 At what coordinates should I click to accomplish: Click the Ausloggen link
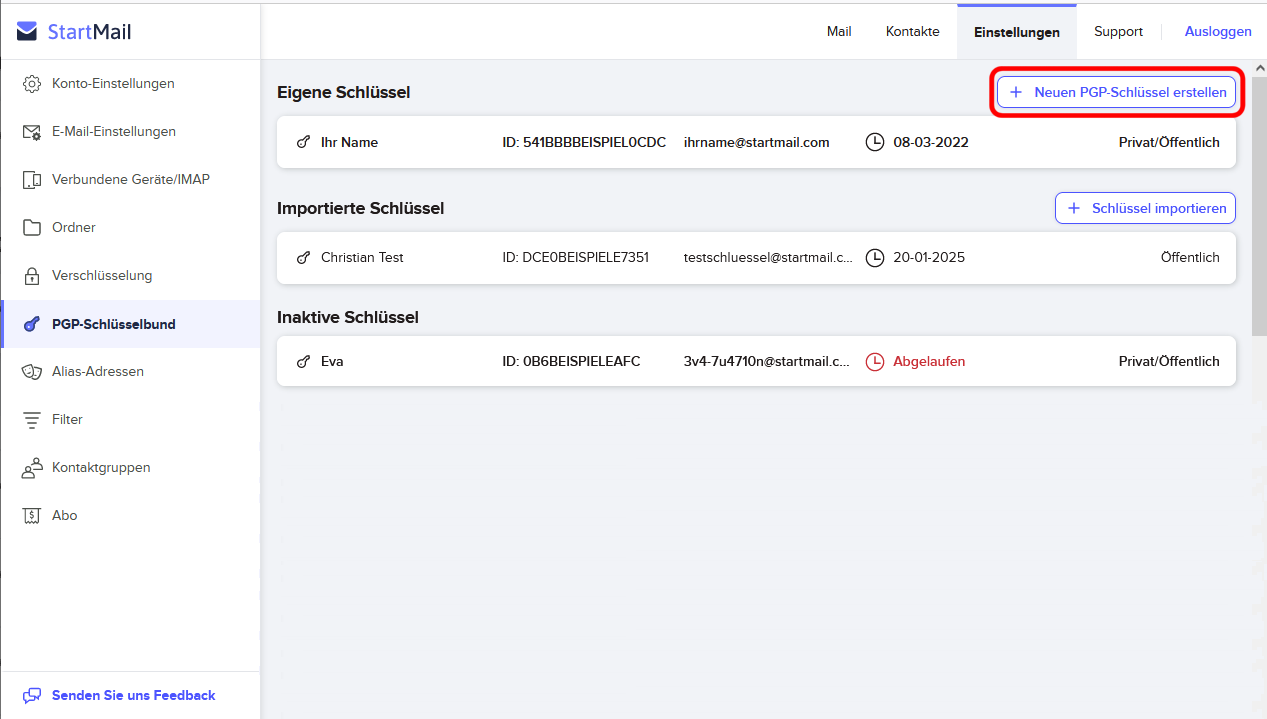(x=1218, y=32)
